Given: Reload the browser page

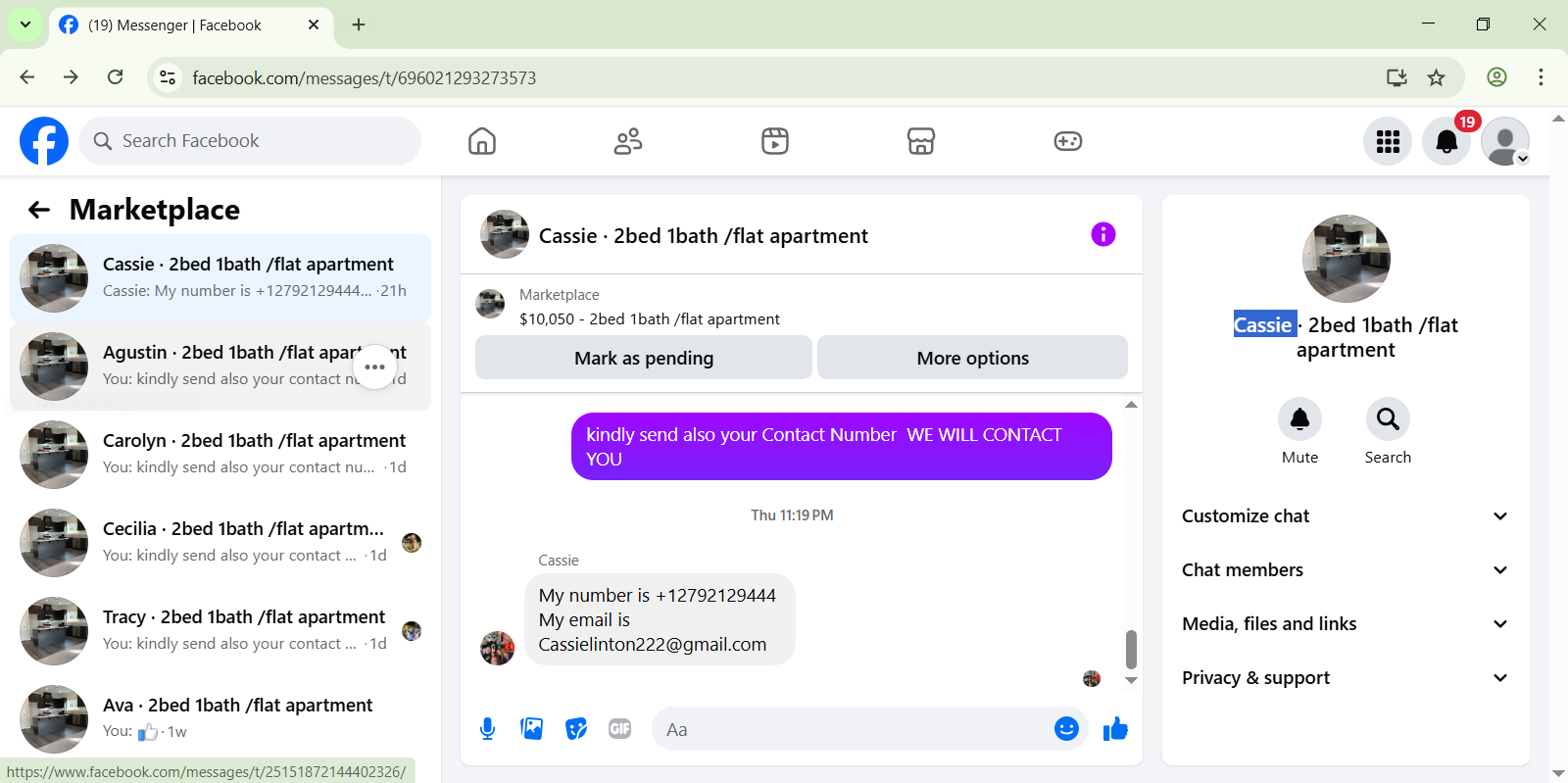Looking at the screenshot, I should point(116,77).
